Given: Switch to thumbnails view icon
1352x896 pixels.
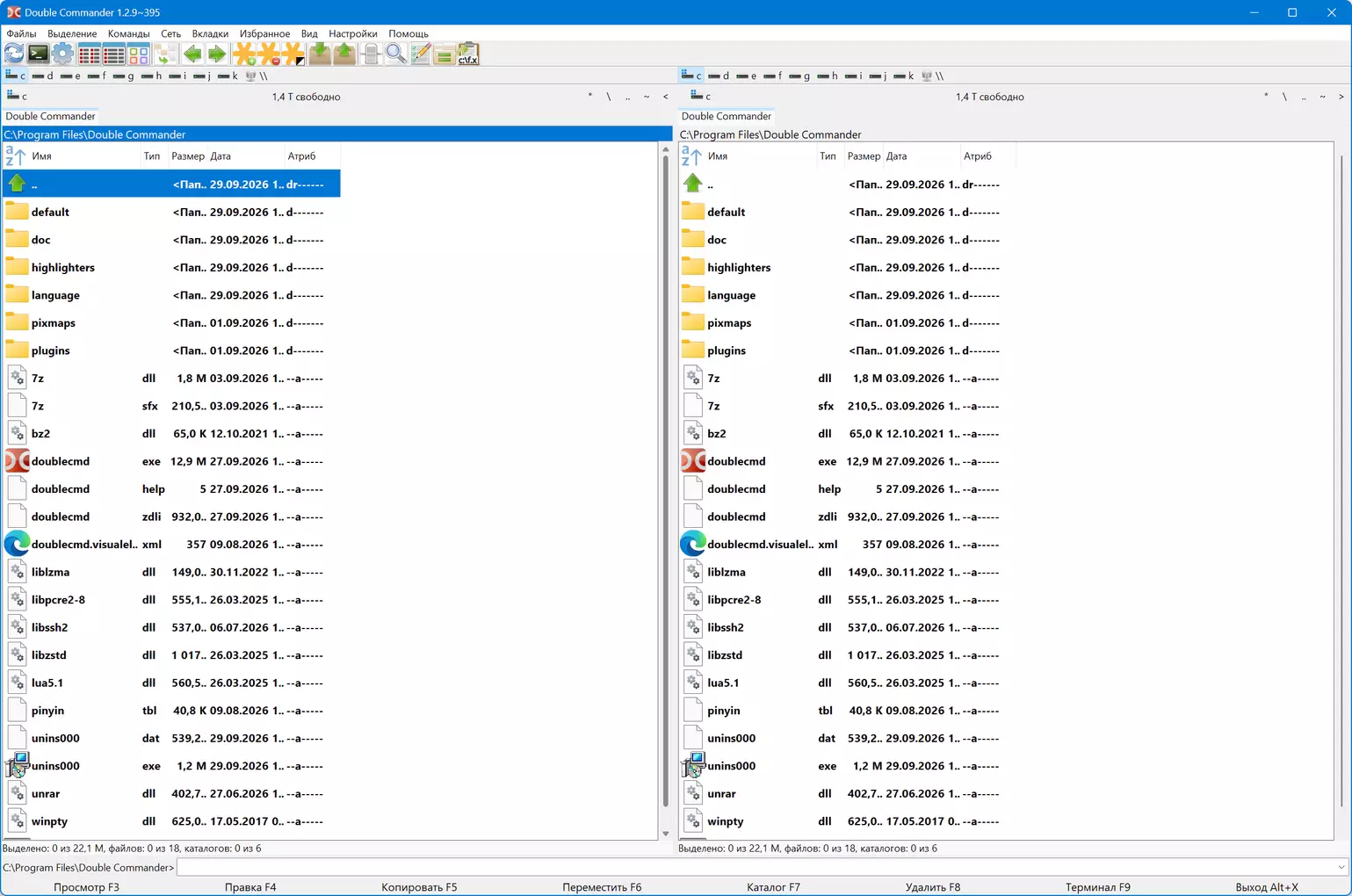Looking at the screenshot, I should tap(139, 54).
